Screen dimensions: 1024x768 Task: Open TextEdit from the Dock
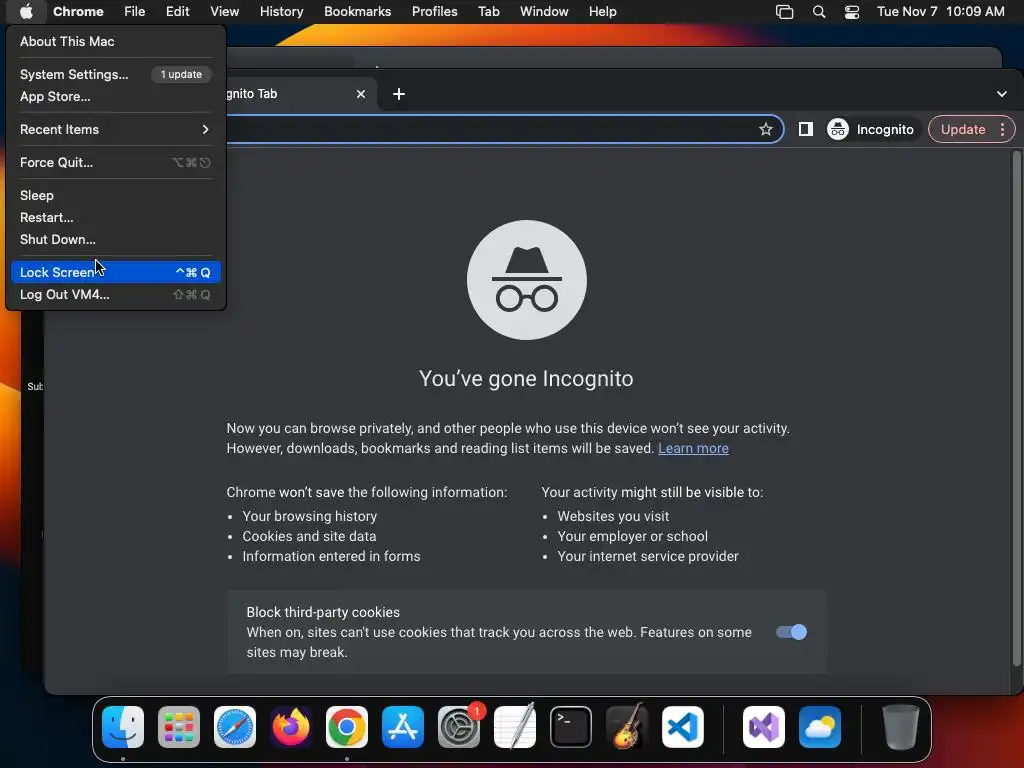tap(515, 727)
